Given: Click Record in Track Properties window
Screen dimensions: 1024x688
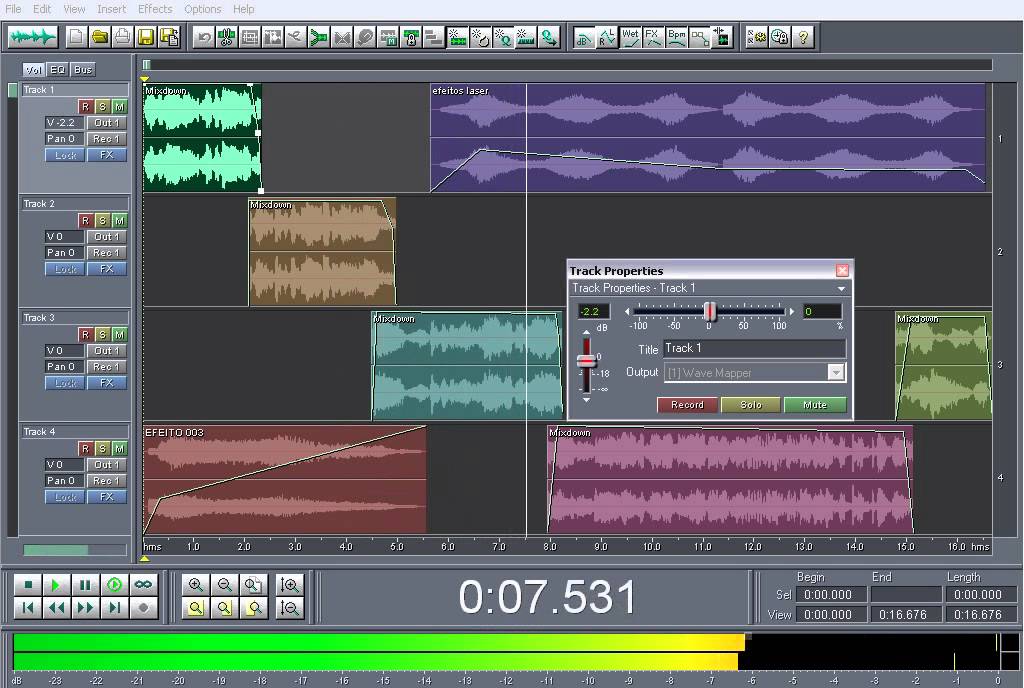Looking at the screenshot, I should coord(687,405).
